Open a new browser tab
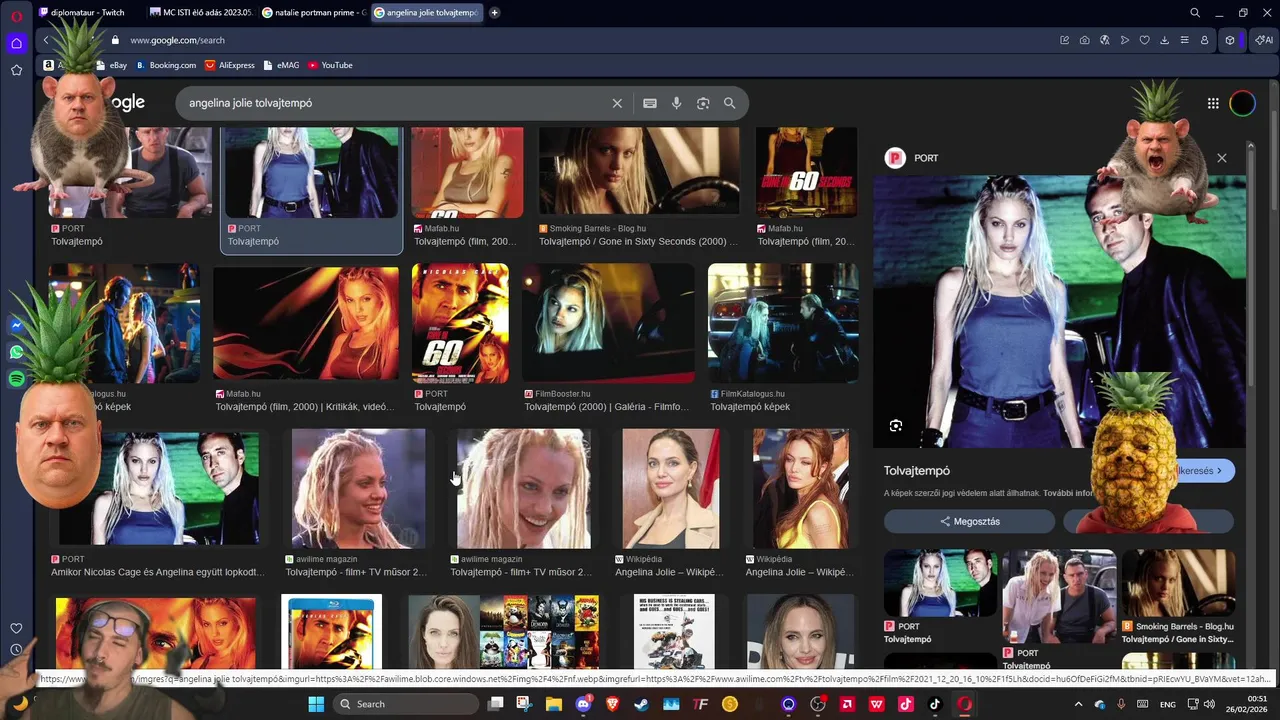1280x720 pixels. click(494, 13)
